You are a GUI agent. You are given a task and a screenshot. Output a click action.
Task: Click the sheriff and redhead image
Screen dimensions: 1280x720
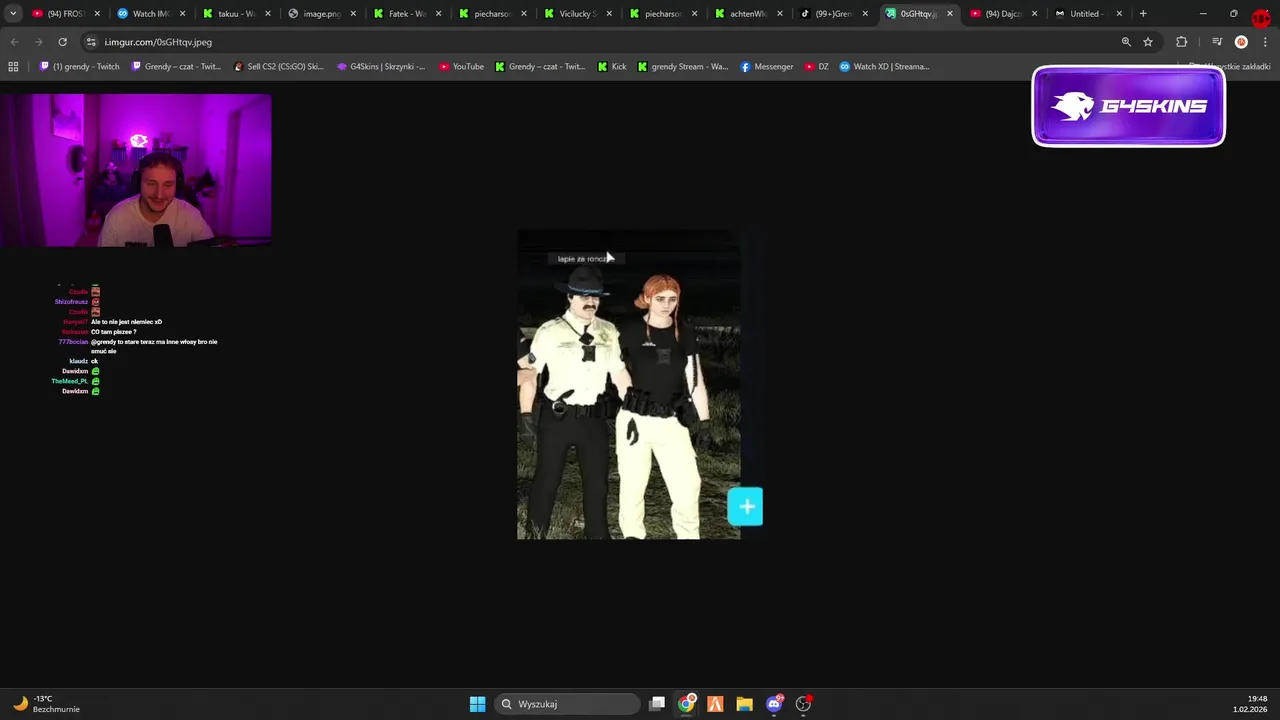628,385
